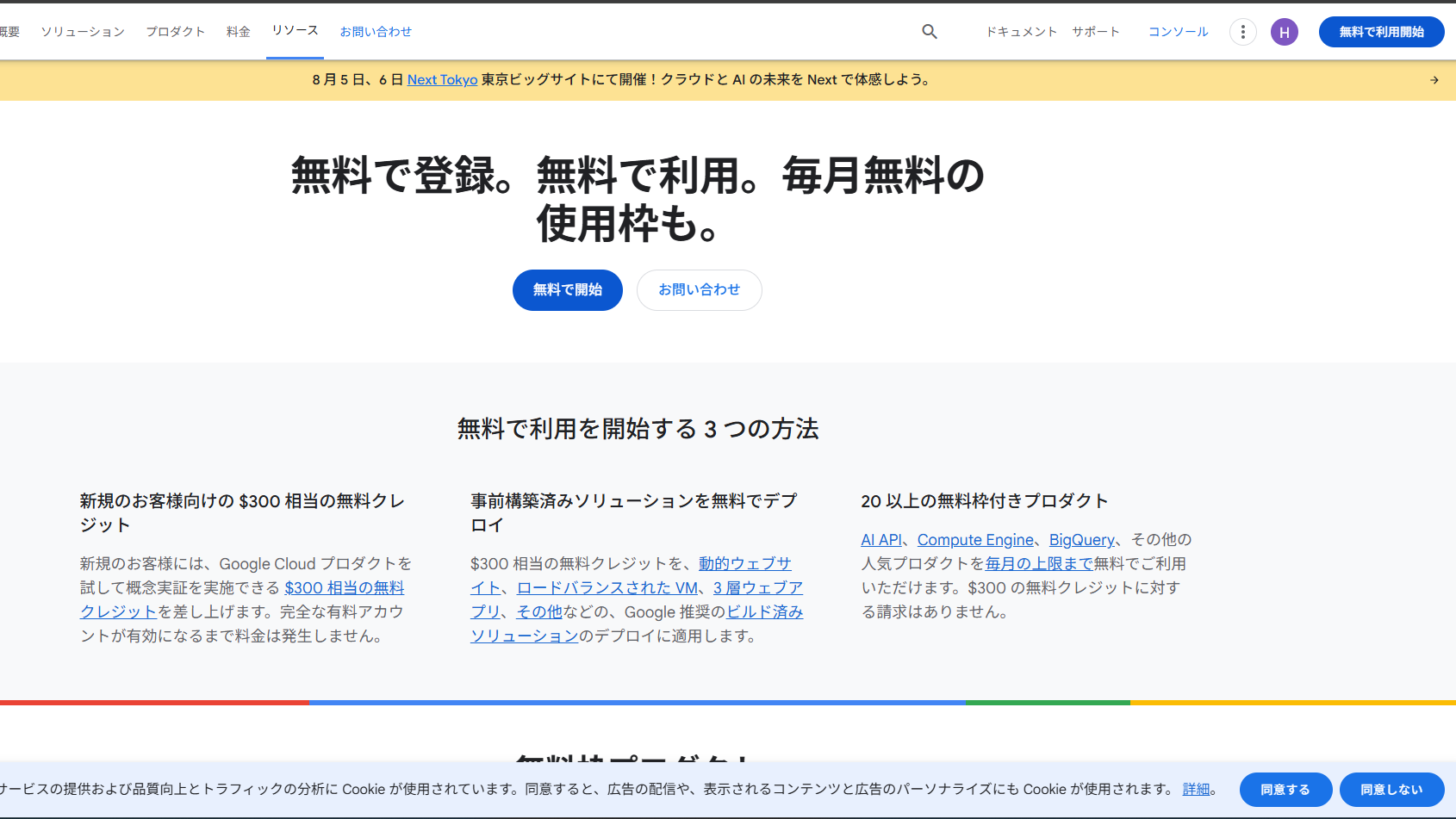
Task: Follow the Next Tokyo banner link
Action: [x=442, y=80]
